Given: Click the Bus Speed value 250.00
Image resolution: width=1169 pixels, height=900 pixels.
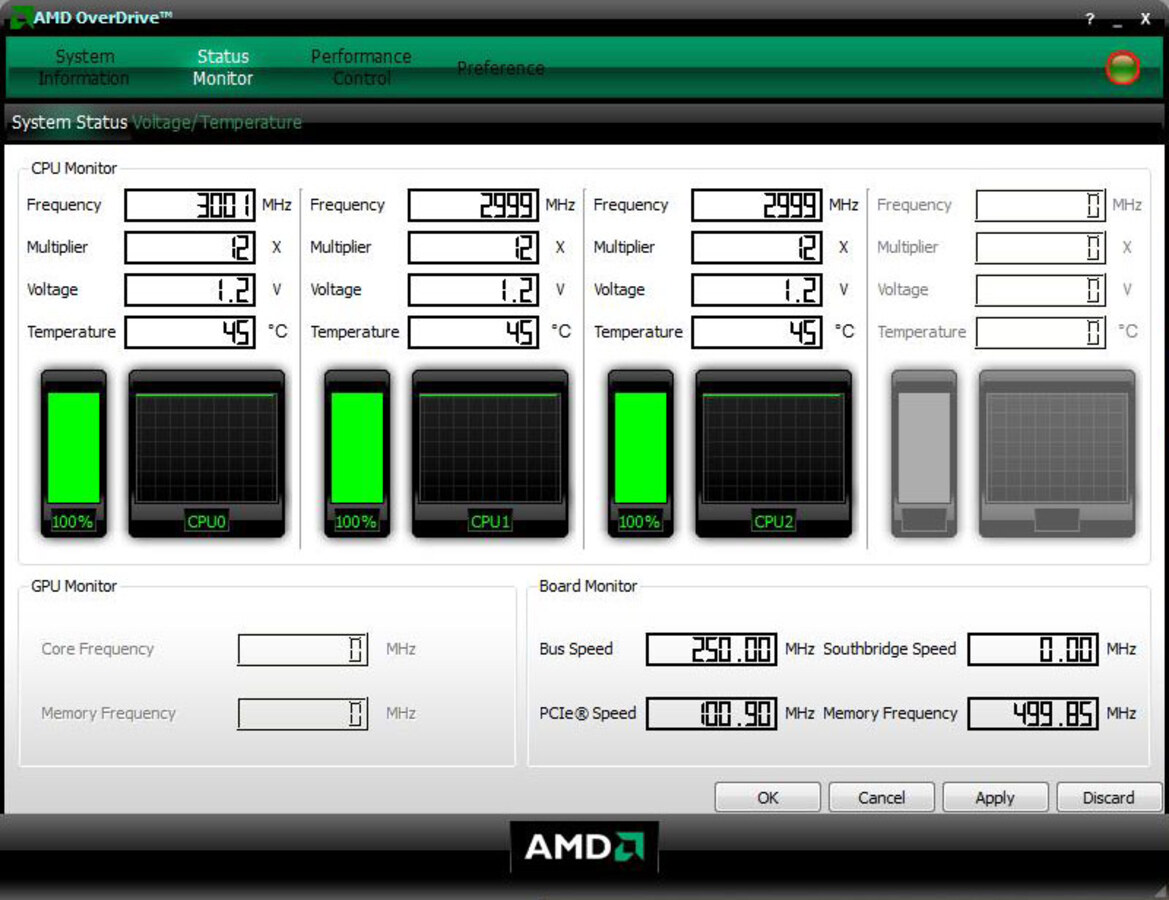Looking at the screenshot, I should tap(711, 649).
